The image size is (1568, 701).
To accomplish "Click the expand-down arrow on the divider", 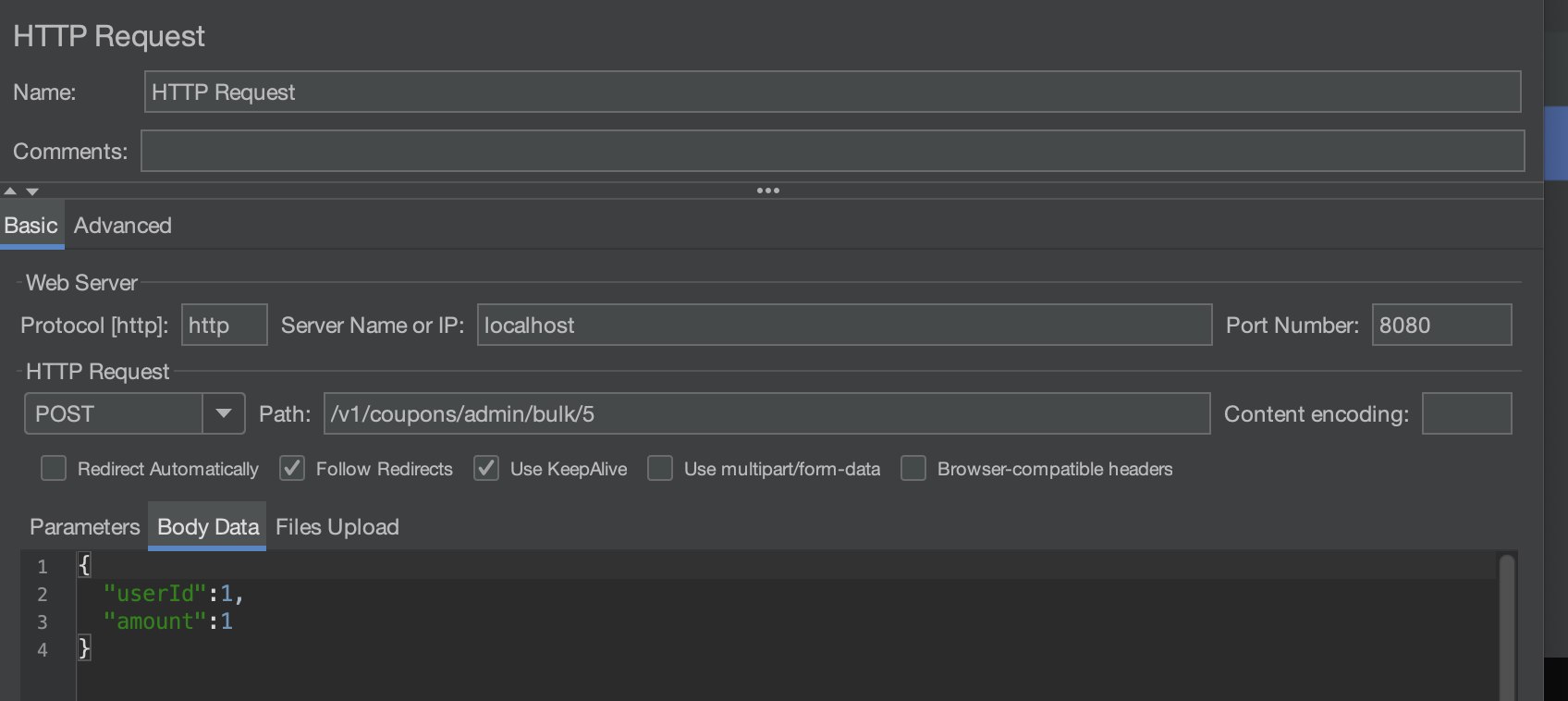I will coord(32,191).
